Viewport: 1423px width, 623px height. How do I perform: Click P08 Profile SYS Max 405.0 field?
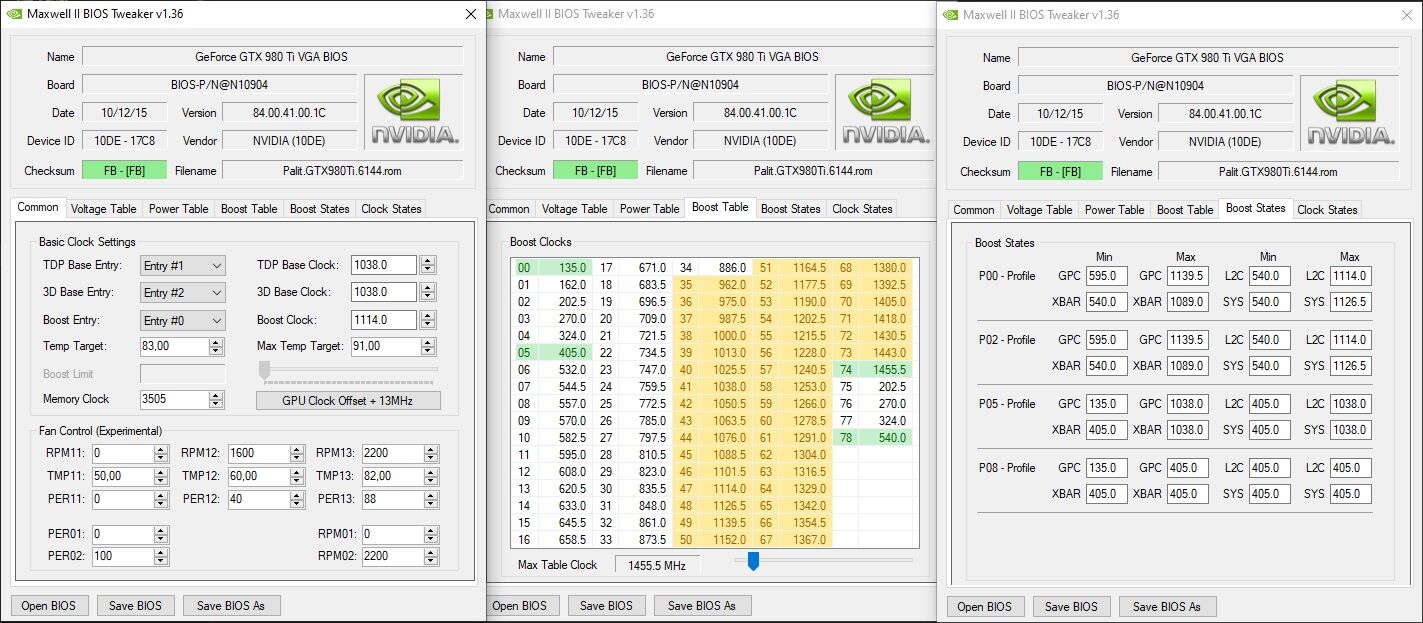pyautogui.click(x=1351, y=493)
